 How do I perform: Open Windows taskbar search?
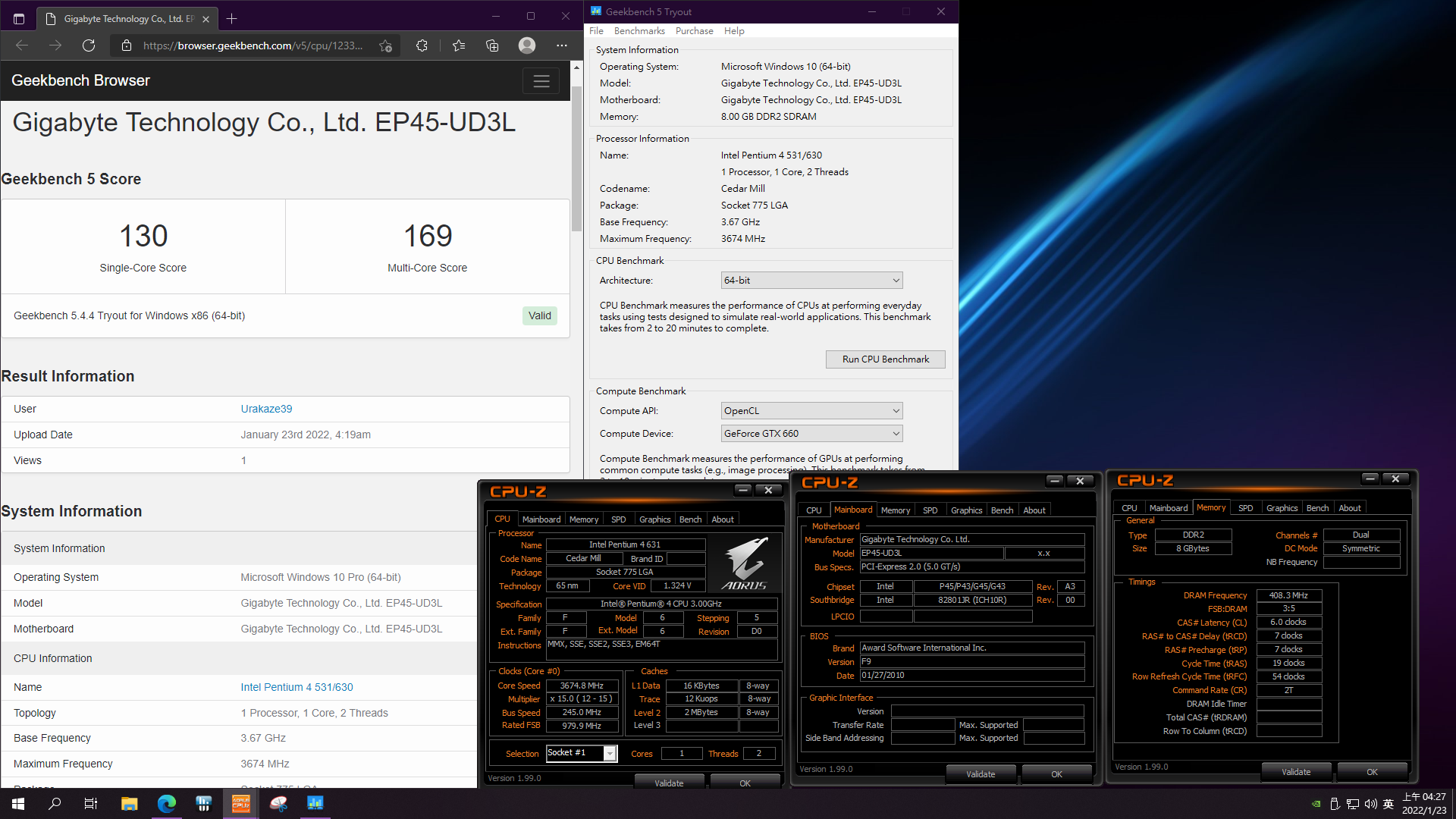[x=55, y=803]
